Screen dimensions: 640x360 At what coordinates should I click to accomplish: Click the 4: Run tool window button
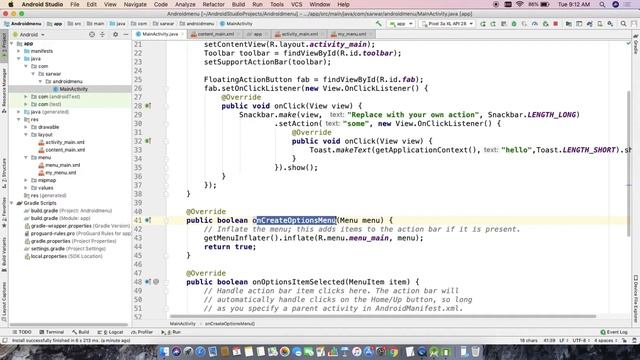171,332
